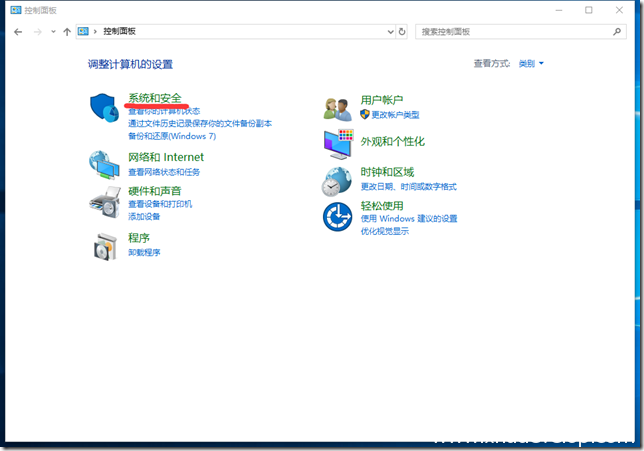Image resolution: width=644 pixels, height=451 pixels.
Task: Click the Hardware and Sound printer icon
Action: (x=105, y=198)
